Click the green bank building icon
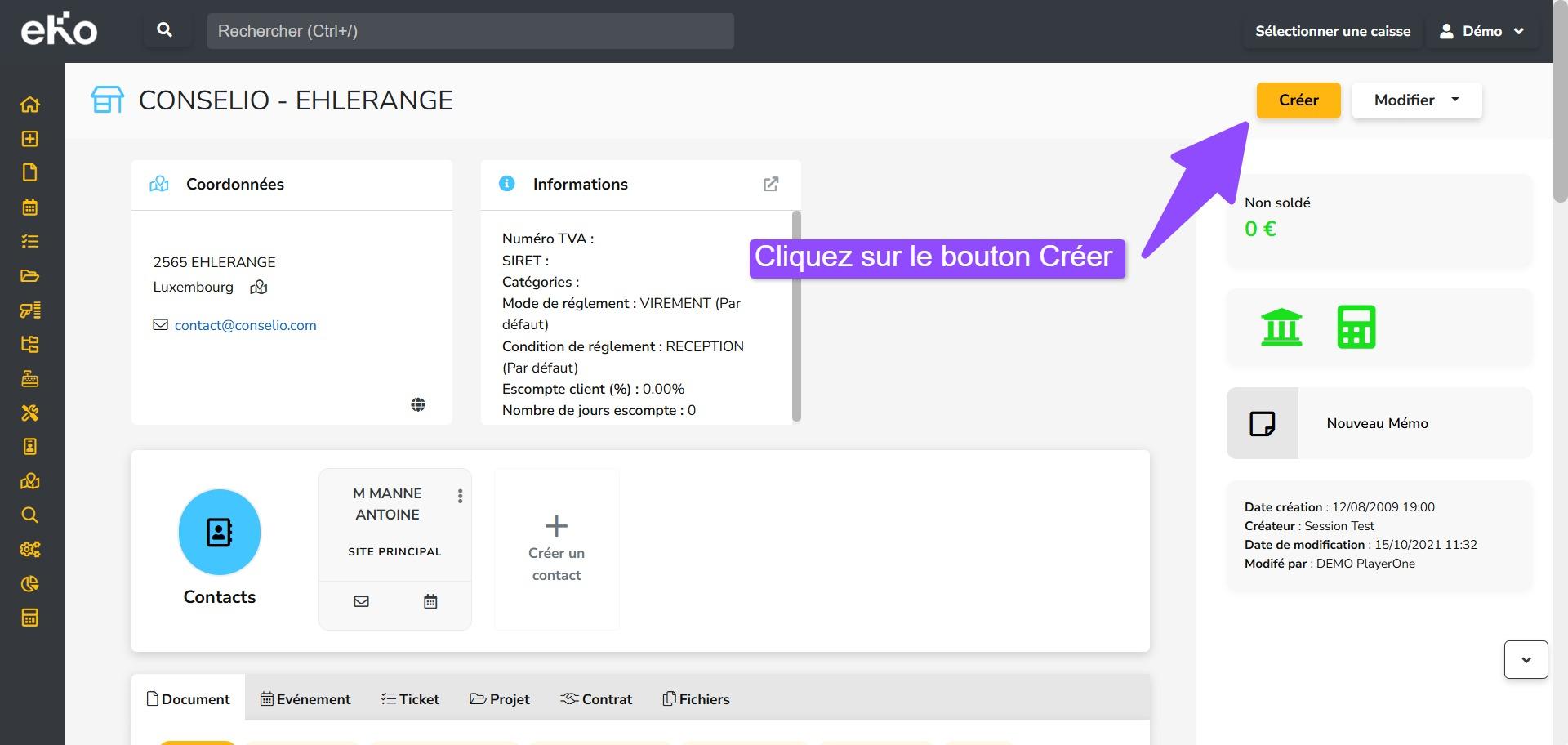This screenshot has width=1568, height=745. click(x=1281, y=327)
